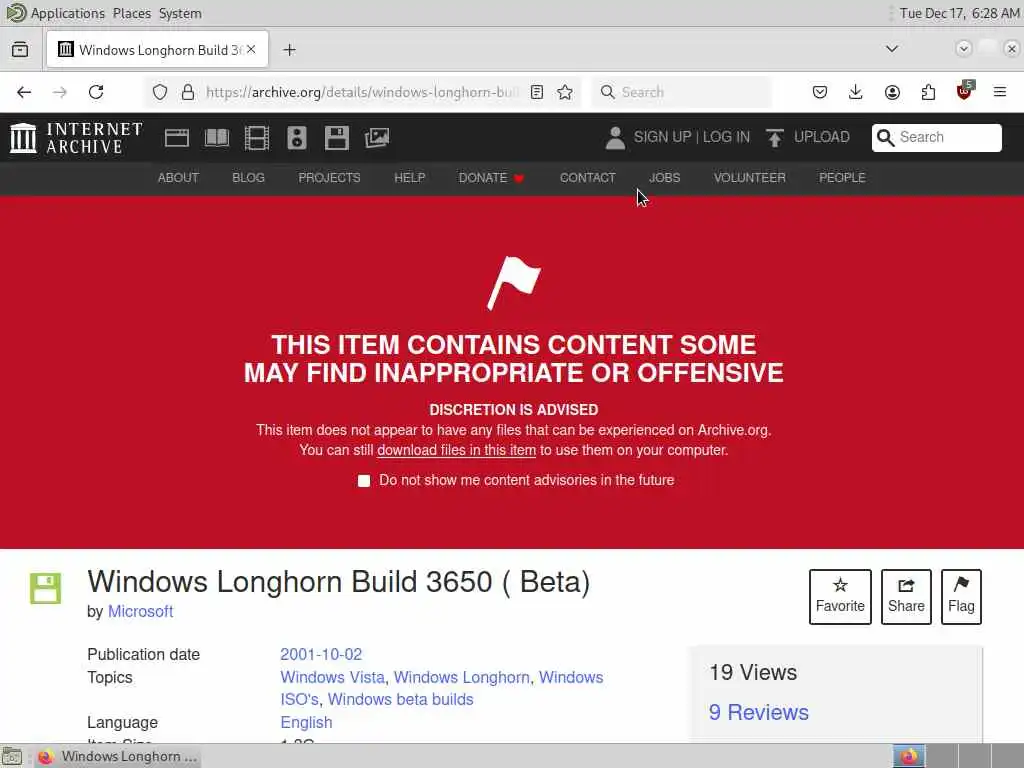
Task: Click the browser forward arrow
Action: coord(59,92)
